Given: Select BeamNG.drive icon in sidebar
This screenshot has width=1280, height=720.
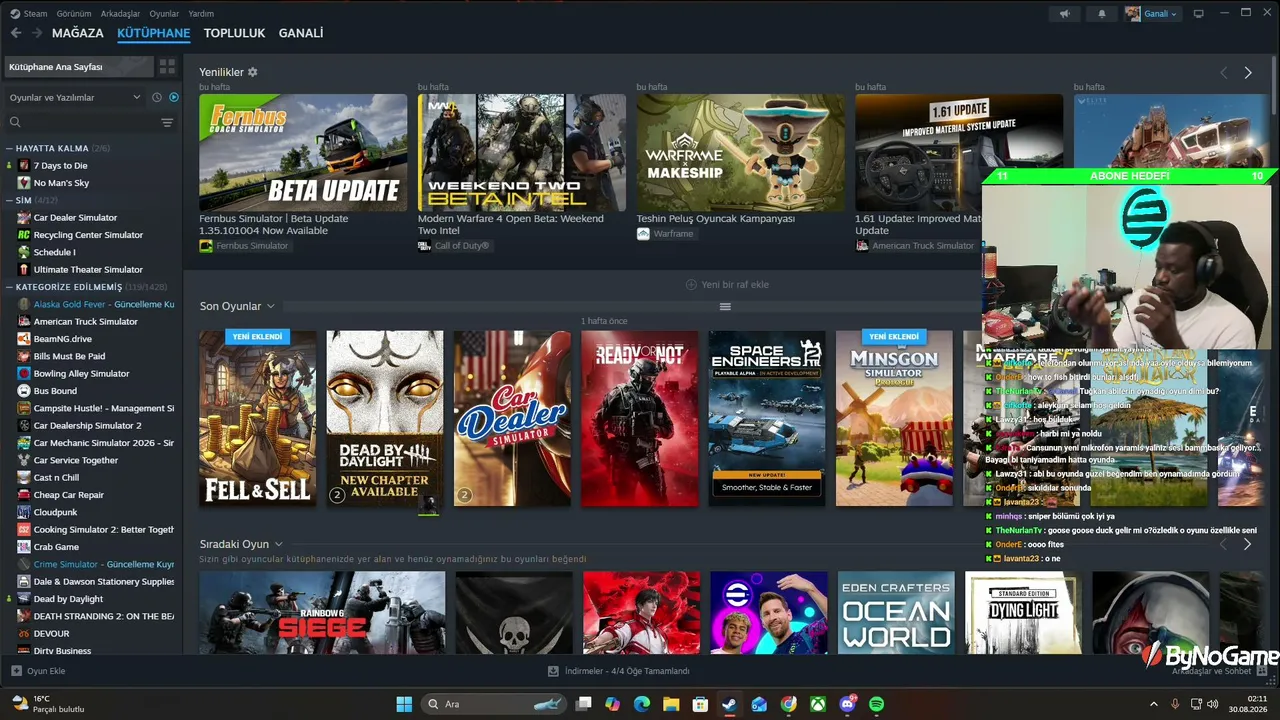Looking at the screenshot, I should tap(24, 339).
